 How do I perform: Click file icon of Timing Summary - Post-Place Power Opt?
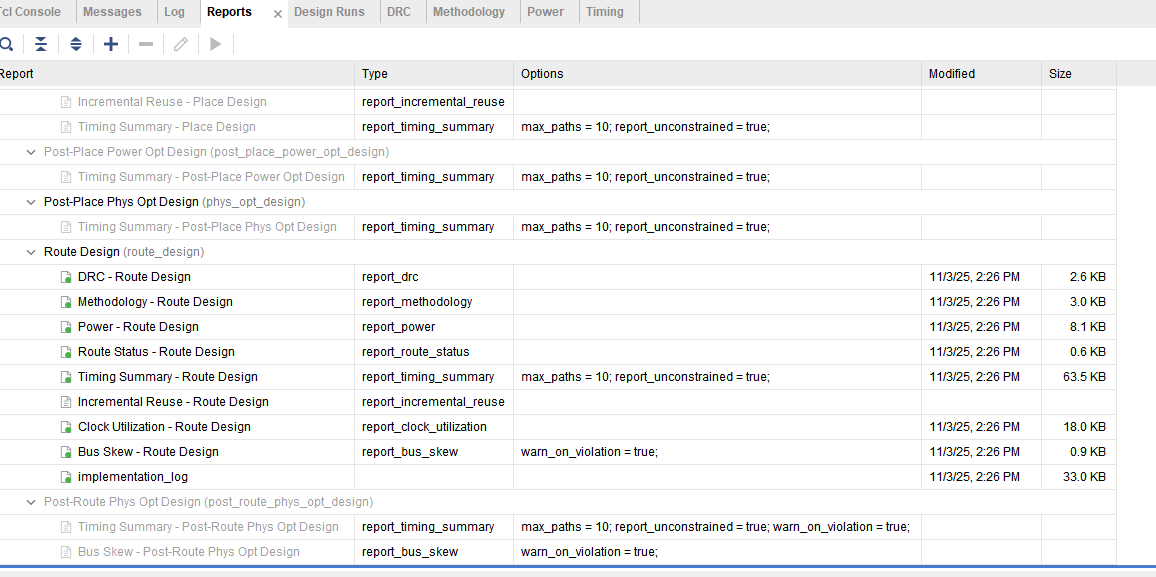coord(66,177)
